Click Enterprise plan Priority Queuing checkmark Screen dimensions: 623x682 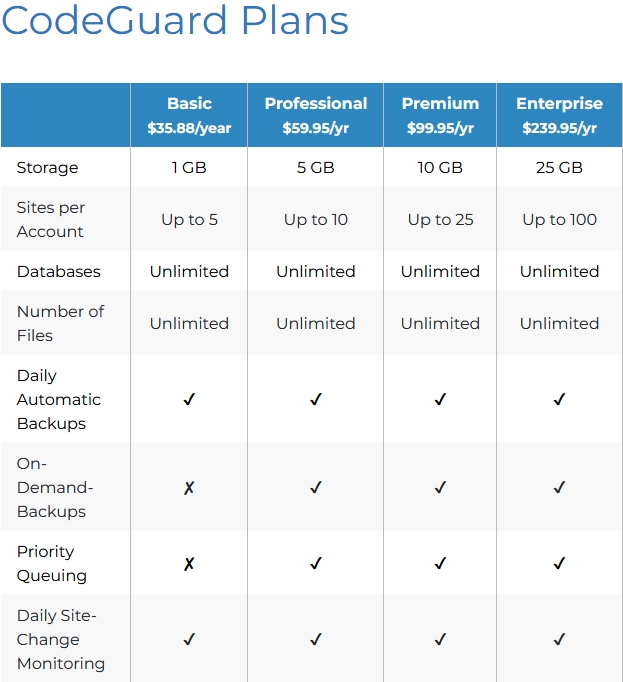[x=559, y=564]
